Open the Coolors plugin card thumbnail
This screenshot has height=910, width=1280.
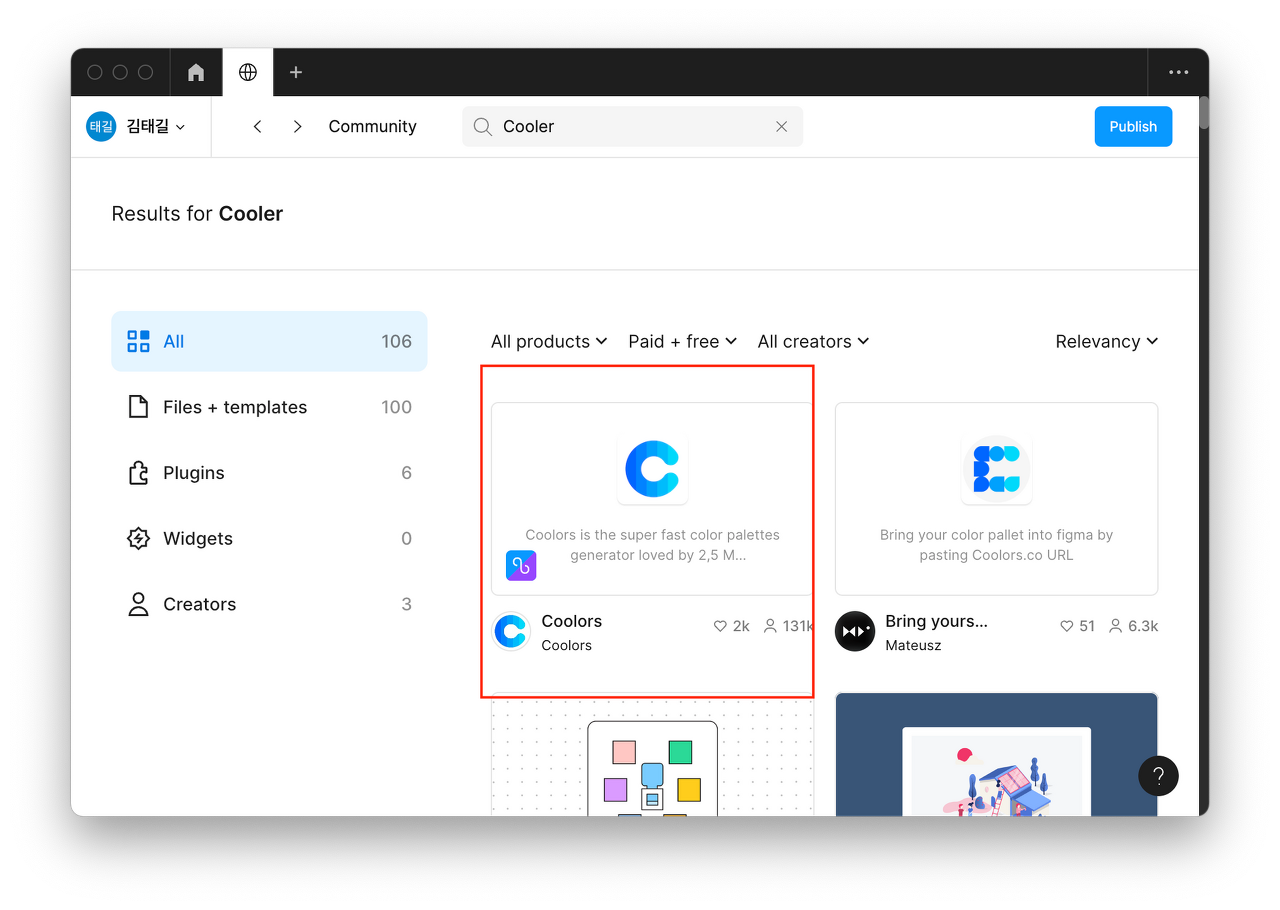pos(652,498)
